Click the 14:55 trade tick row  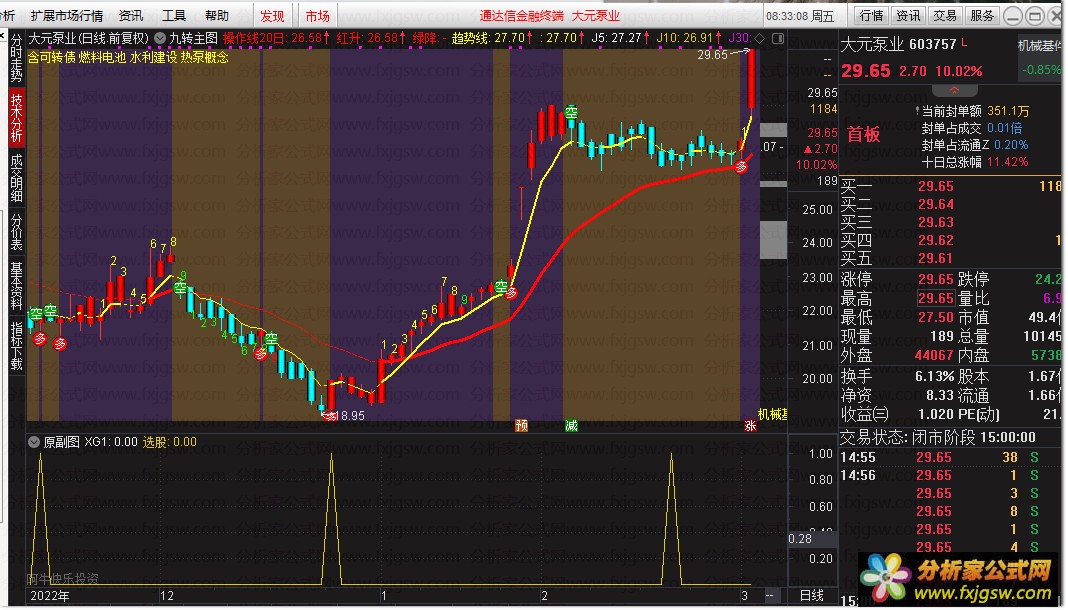point(950,458)
